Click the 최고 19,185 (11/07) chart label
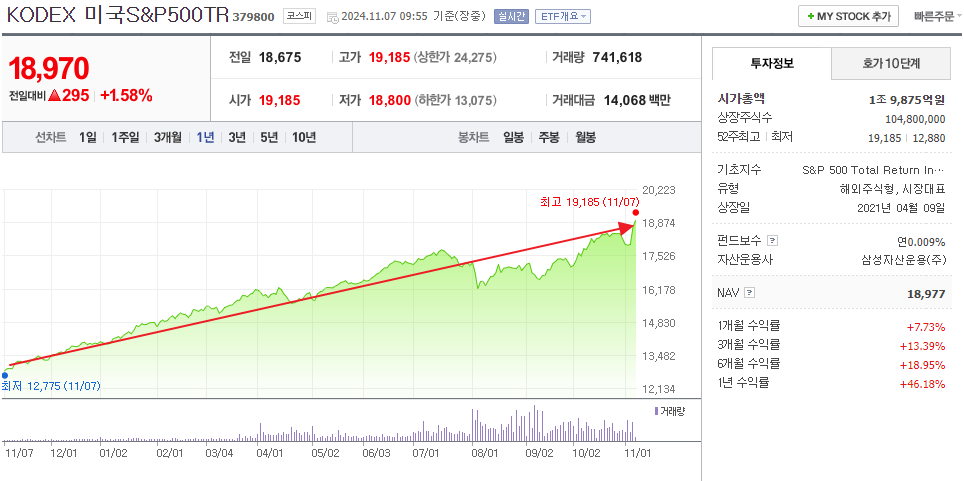This screenshot has width=964, height=481. tap(590, 202)
